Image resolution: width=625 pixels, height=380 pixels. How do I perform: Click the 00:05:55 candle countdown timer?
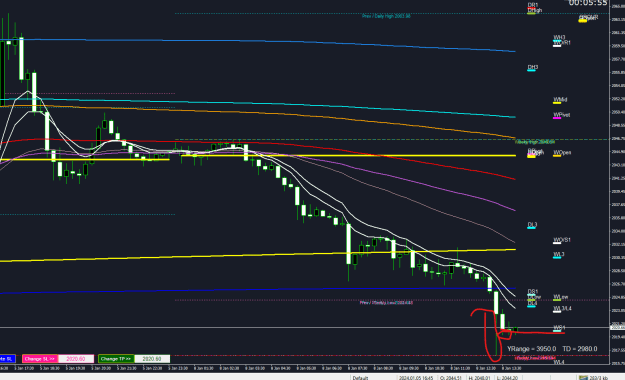(x=588, y=3)
